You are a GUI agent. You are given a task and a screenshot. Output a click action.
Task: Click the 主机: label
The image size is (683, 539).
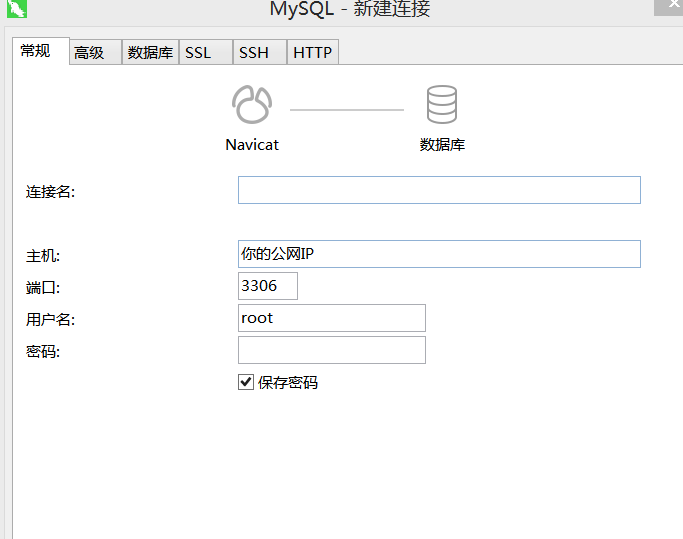[43, 256]
